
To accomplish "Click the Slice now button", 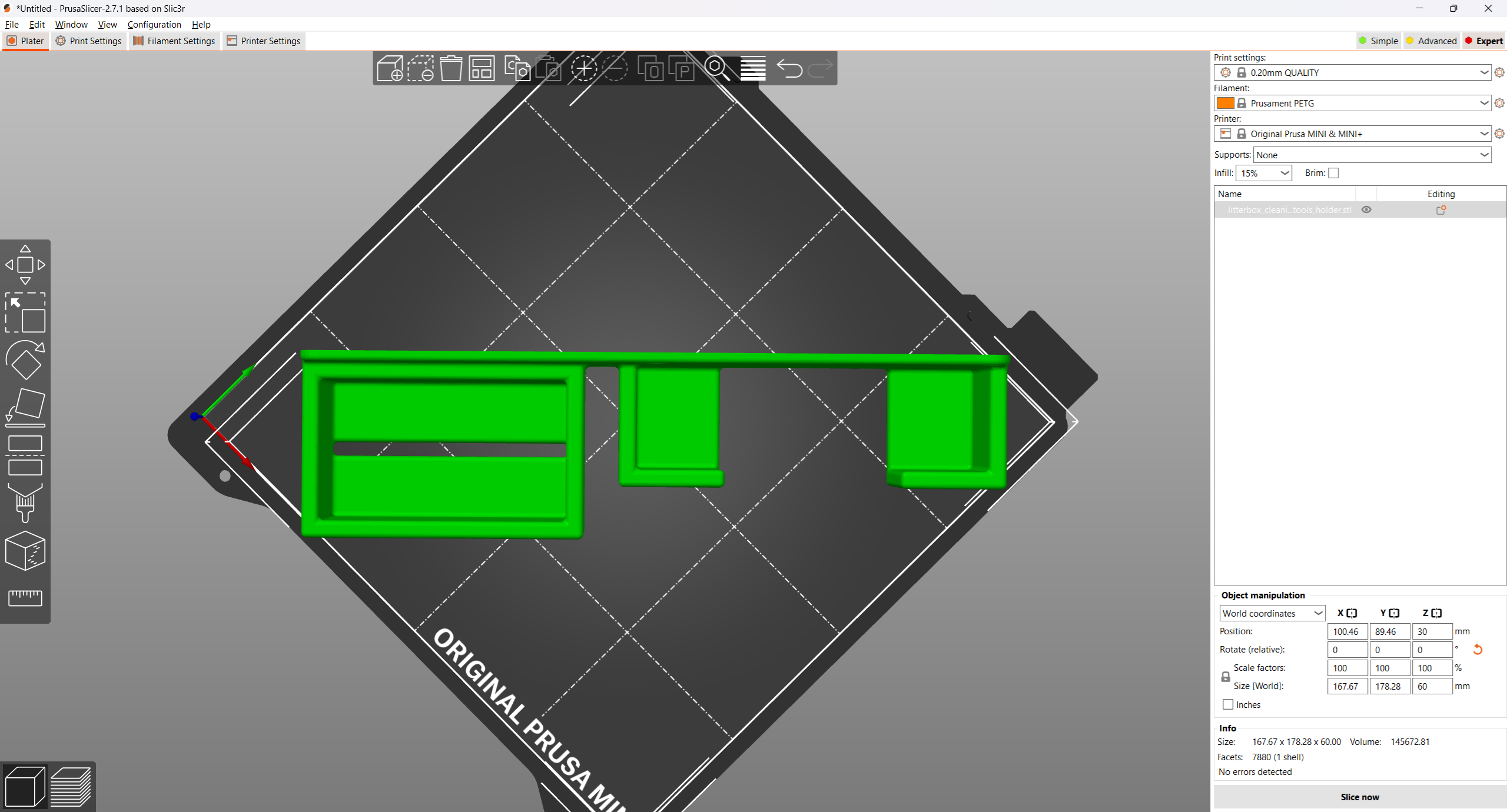I will click(1360, 797).
